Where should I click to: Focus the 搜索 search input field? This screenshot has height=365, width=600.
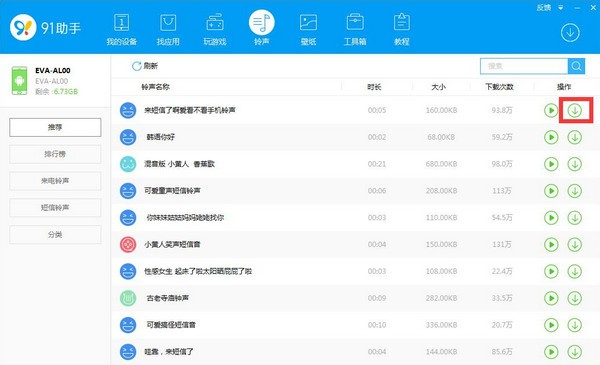click(524, 66)
